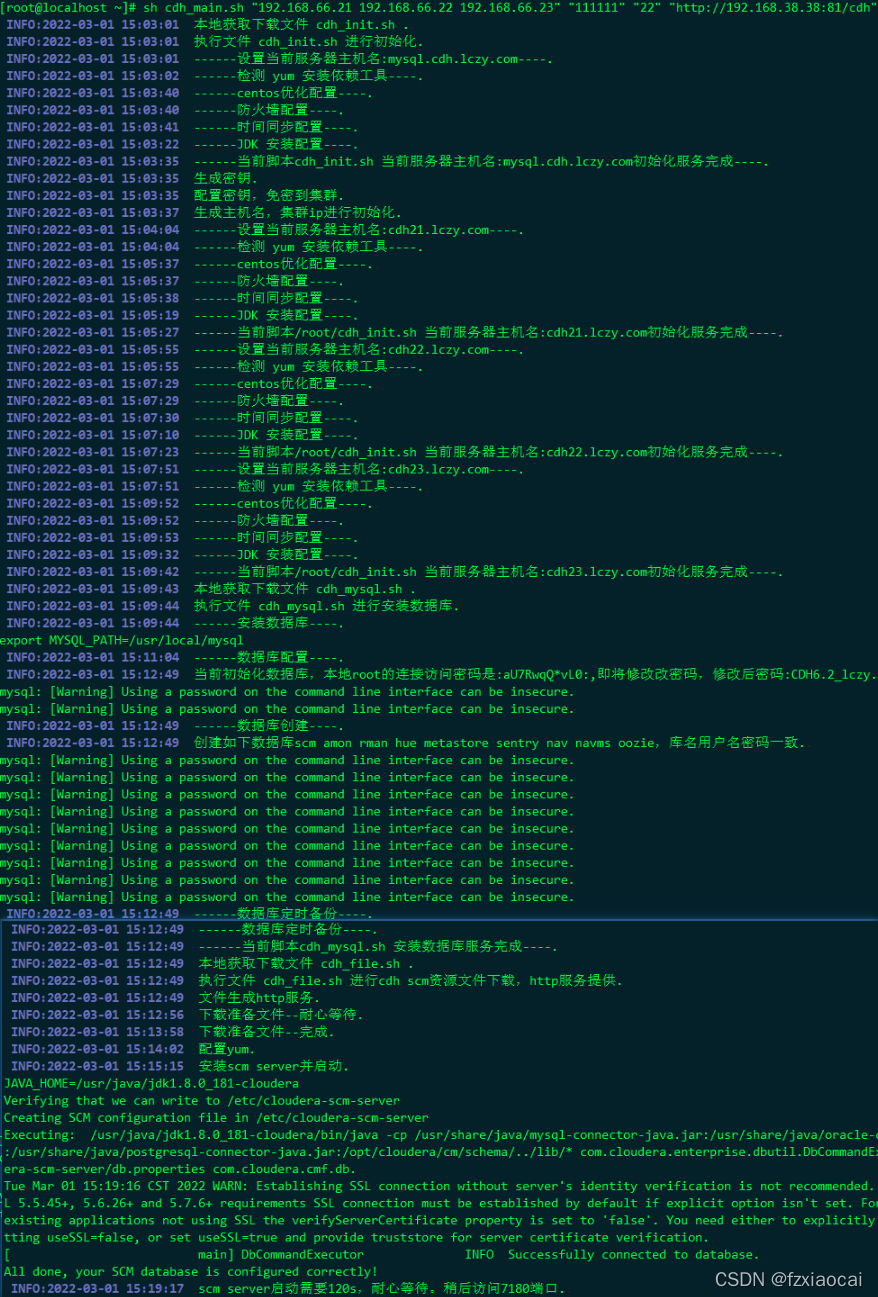Click the '当前初始化数据库' root password line
878x1297 pixels.
441,674
